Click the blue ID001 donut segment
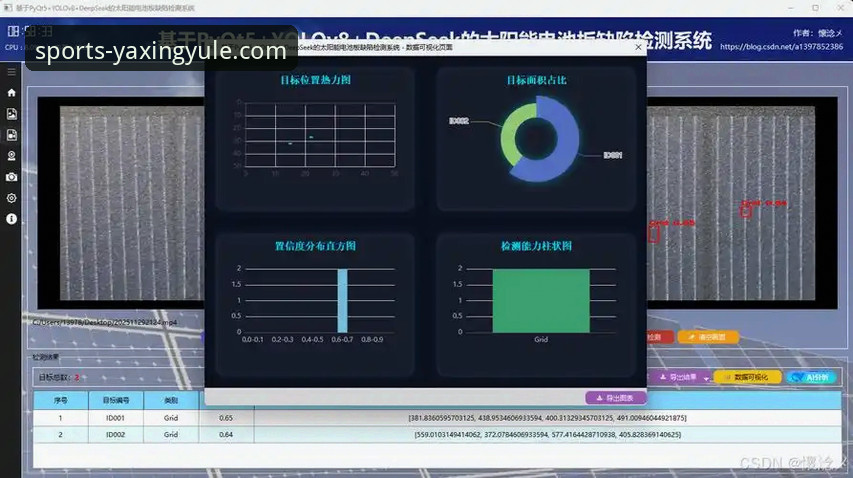853x478 pixels. click(567, 141)
